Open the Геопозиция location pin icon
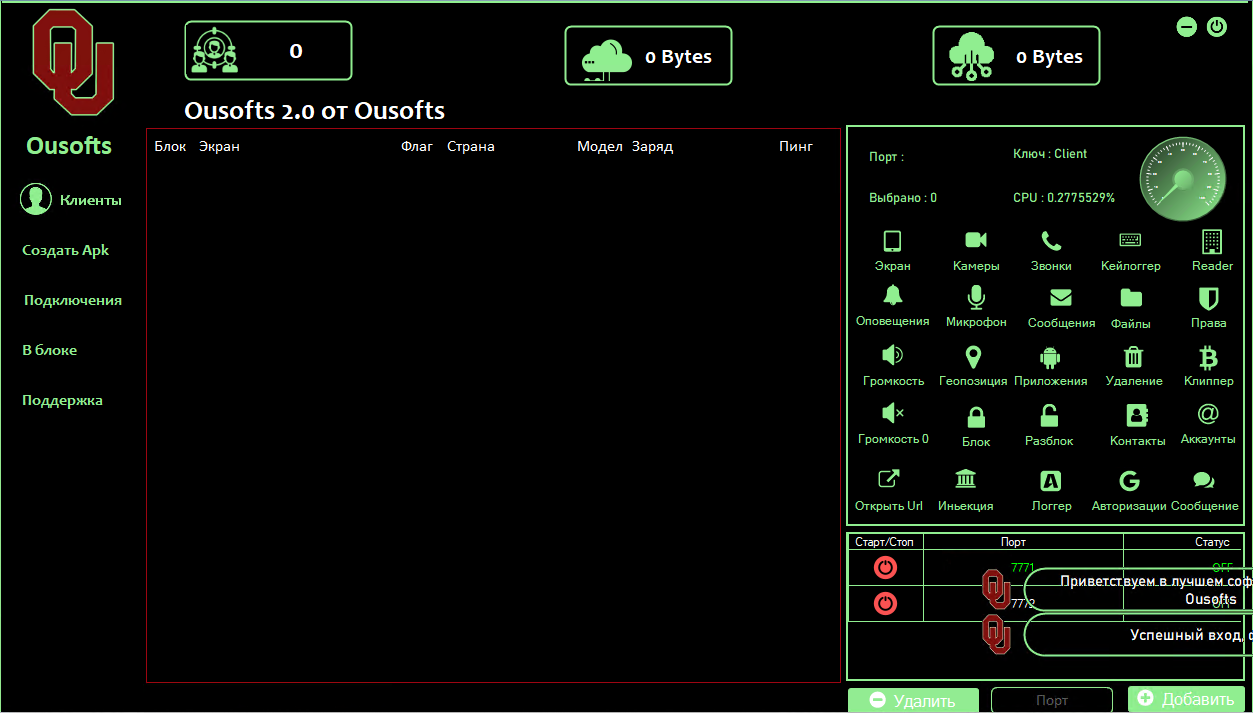 point(973,356)
